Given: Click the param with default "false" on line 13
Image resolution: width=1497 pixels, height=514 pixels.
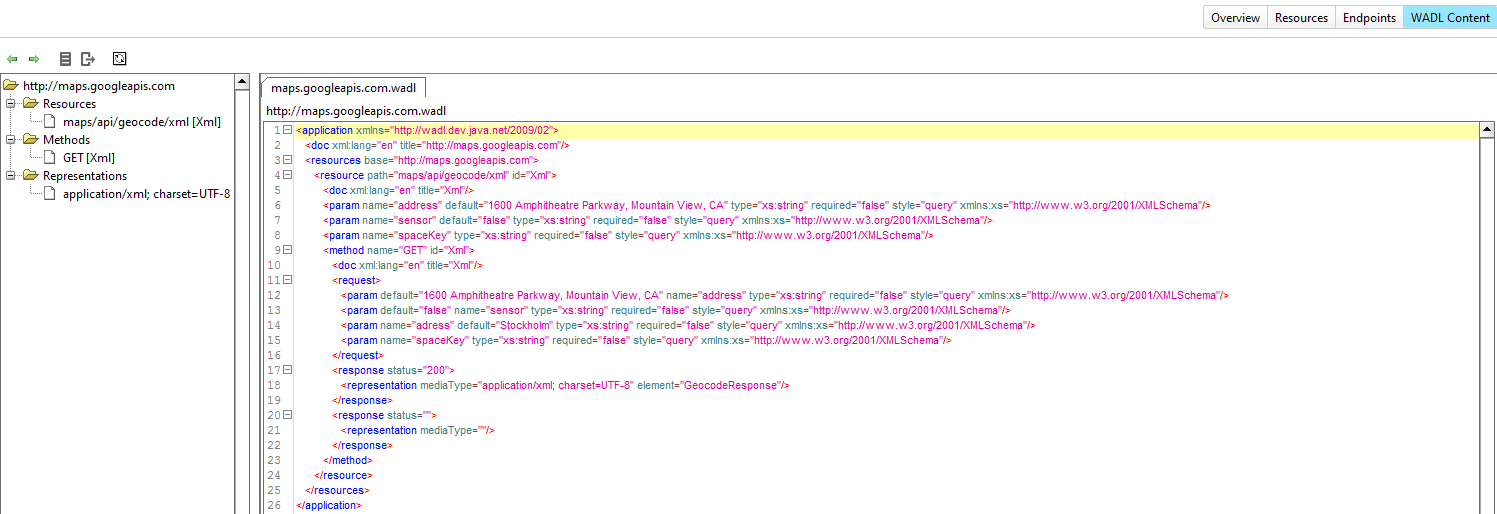Looking at the screenshot, I should point(675,310).
